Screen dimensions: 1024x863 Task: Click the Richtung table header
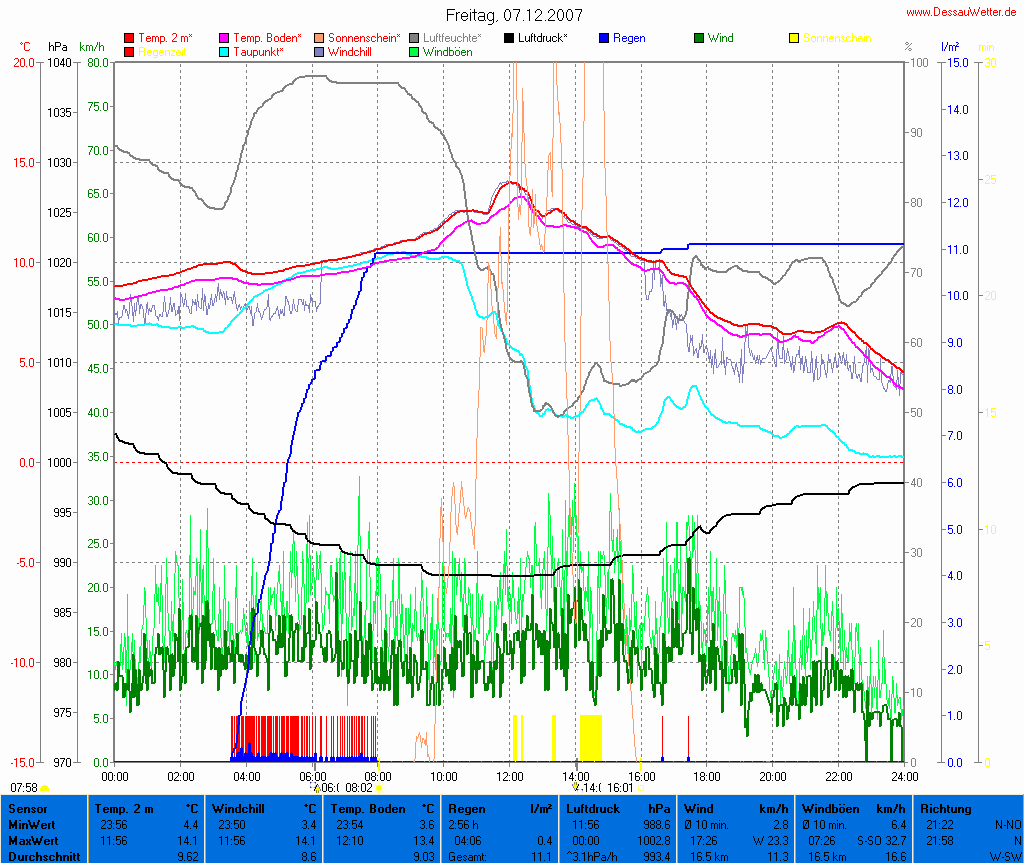point(946,808)
